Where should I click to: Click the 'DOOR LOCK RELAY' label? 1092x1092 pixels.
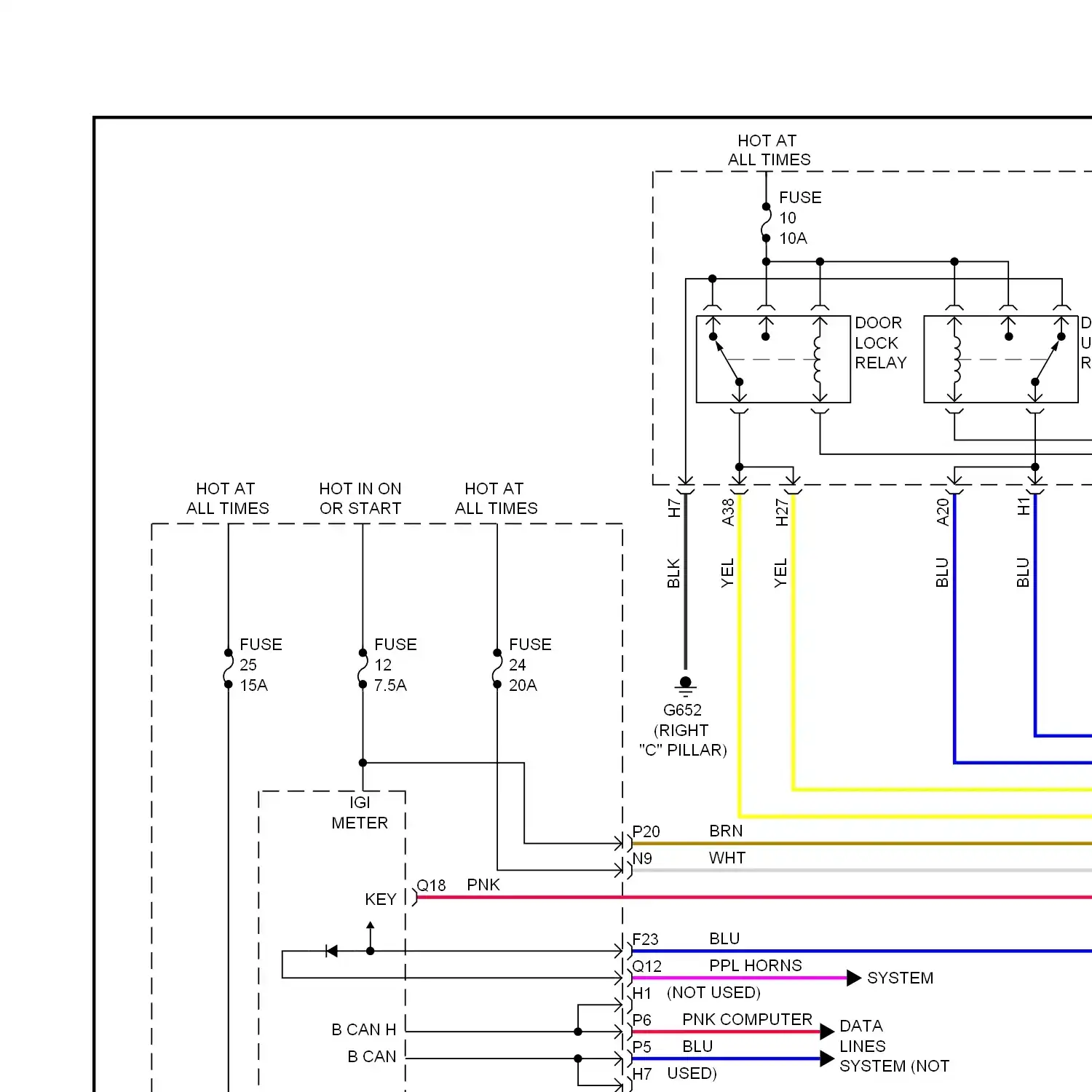881,342
